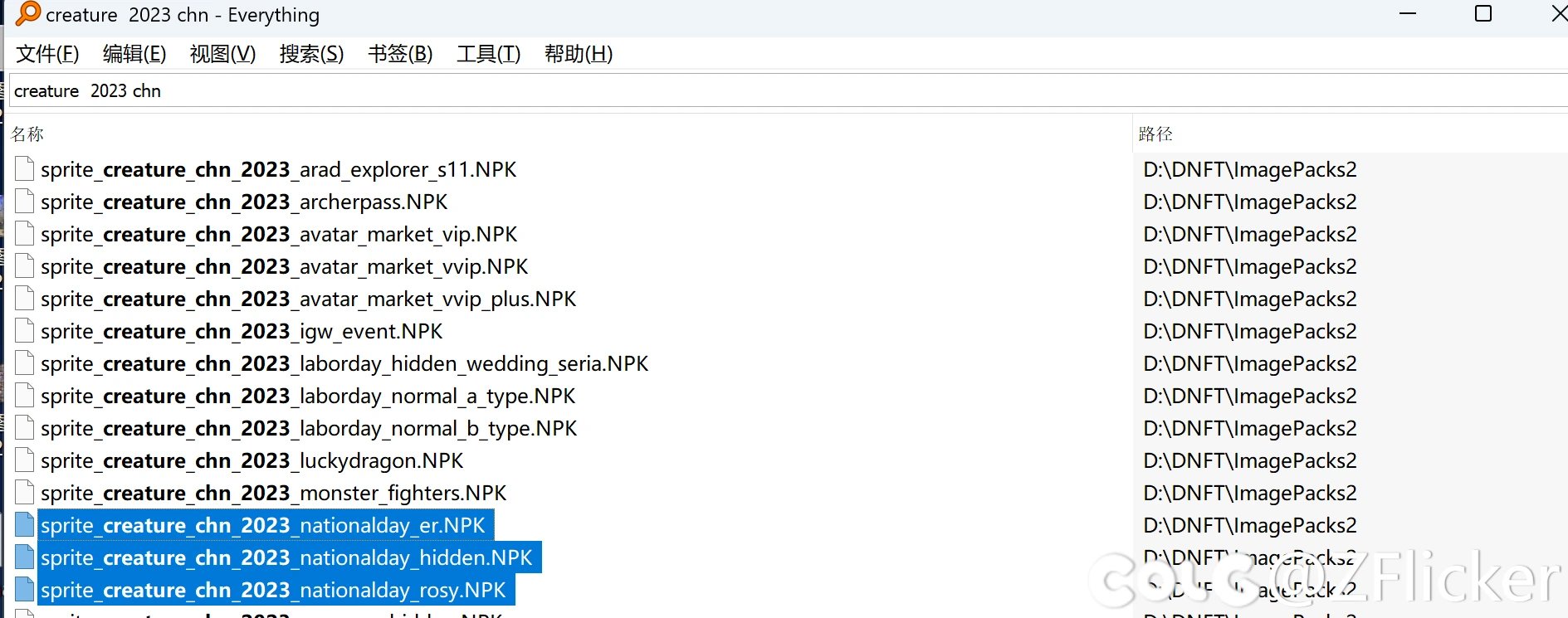
Task: Select sprite_creature_chn_2023_arad_explorer_s11.NPK
Action: [x=278, y=169]
